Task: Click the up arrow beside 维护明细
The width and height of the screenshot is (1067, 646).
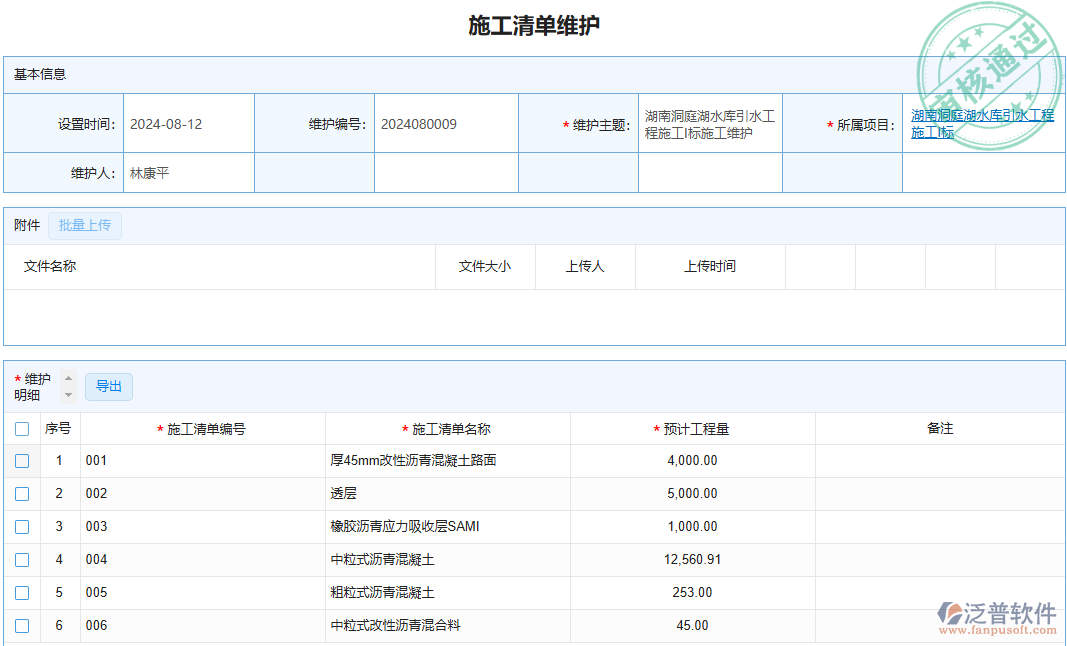Action: click(67, 380)
